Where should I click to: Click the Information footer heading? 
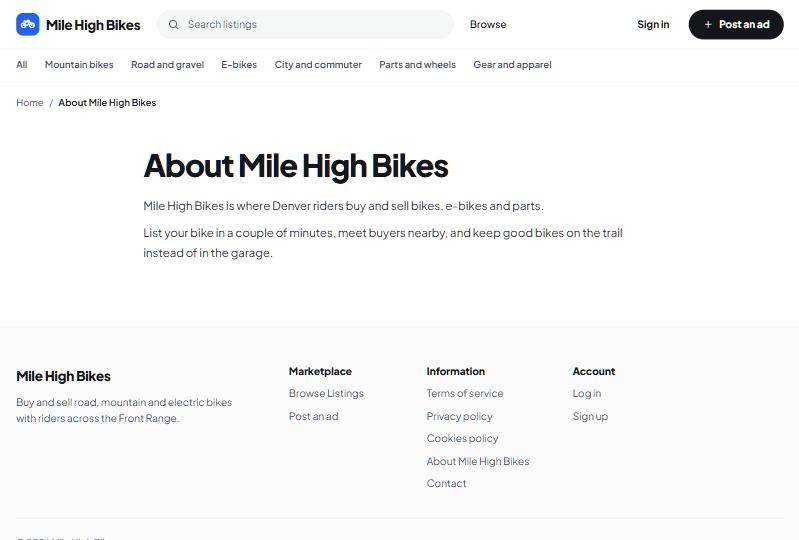(456, 371)
